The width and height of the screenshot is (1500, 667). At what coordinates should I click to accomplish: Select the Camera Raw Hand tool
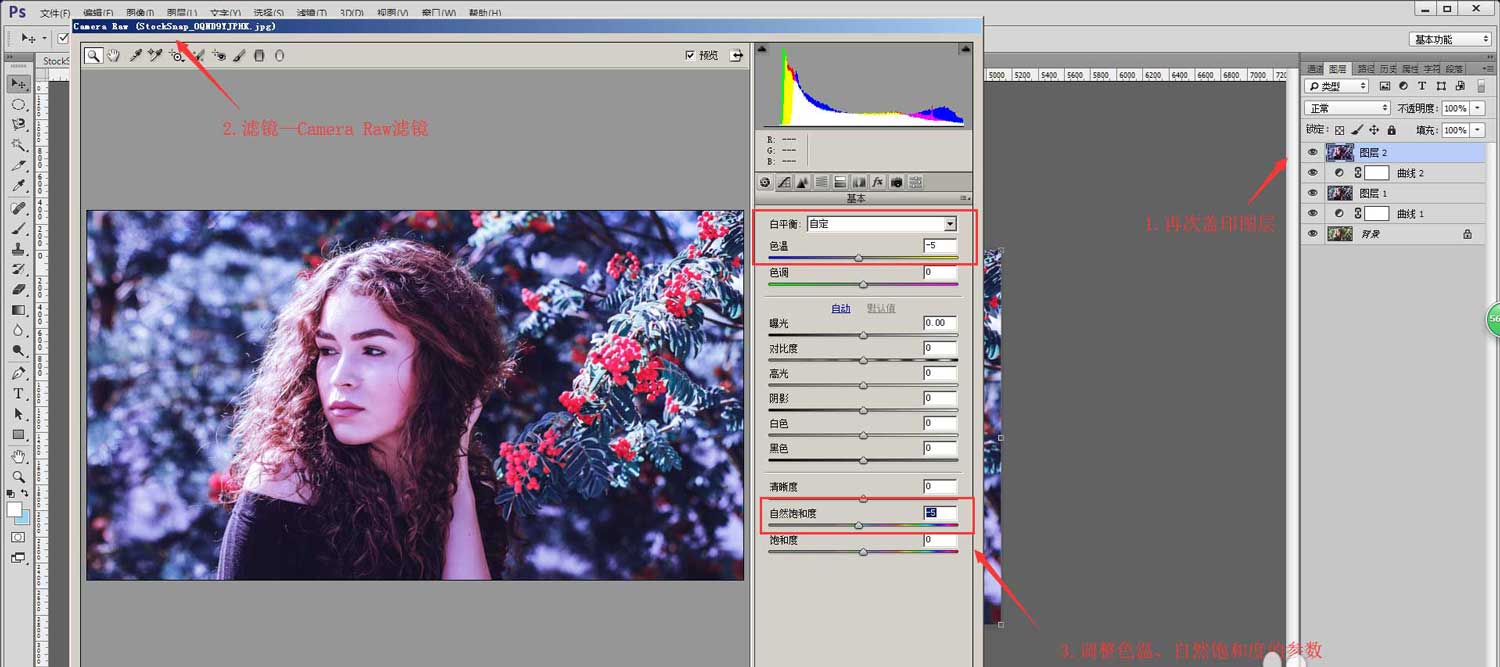114,56
